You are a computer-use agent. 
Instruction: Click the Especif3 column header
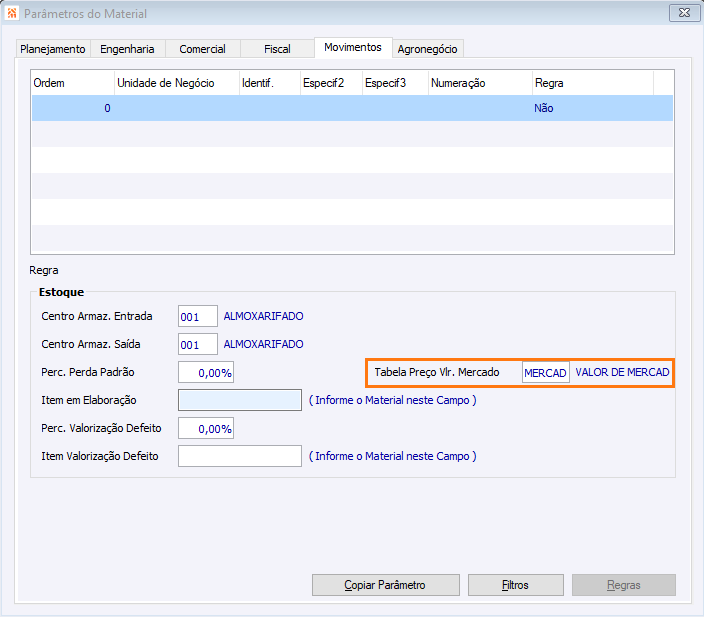(395, 83)
